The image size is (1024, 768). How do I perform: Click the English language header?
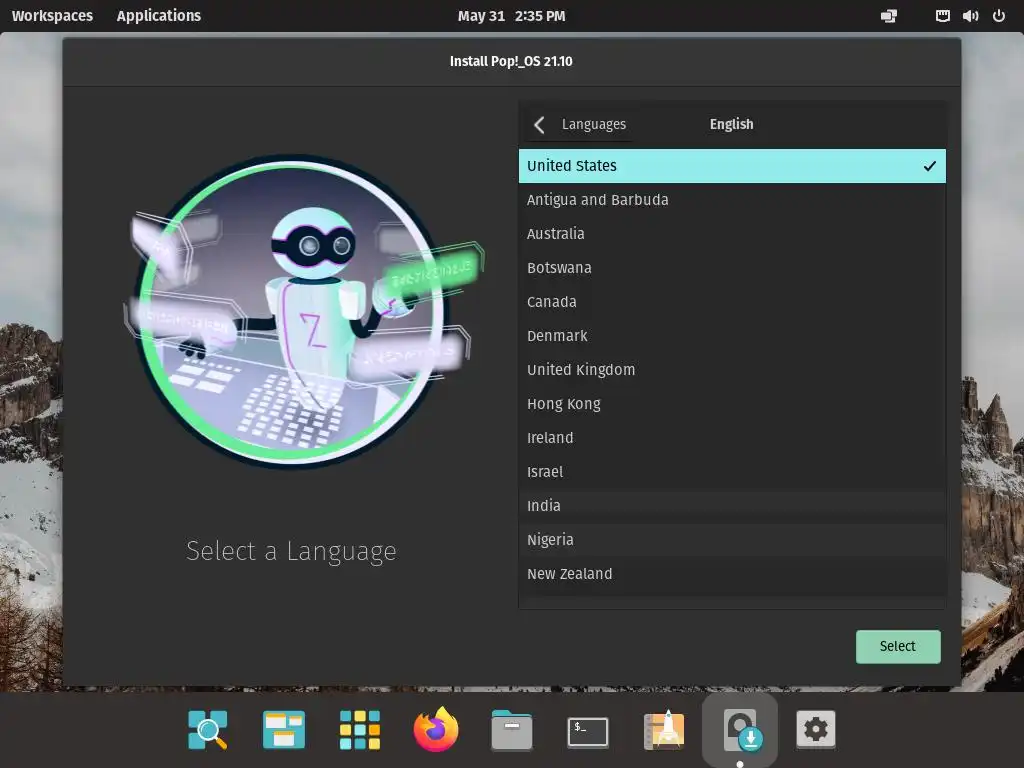(731, 124)
